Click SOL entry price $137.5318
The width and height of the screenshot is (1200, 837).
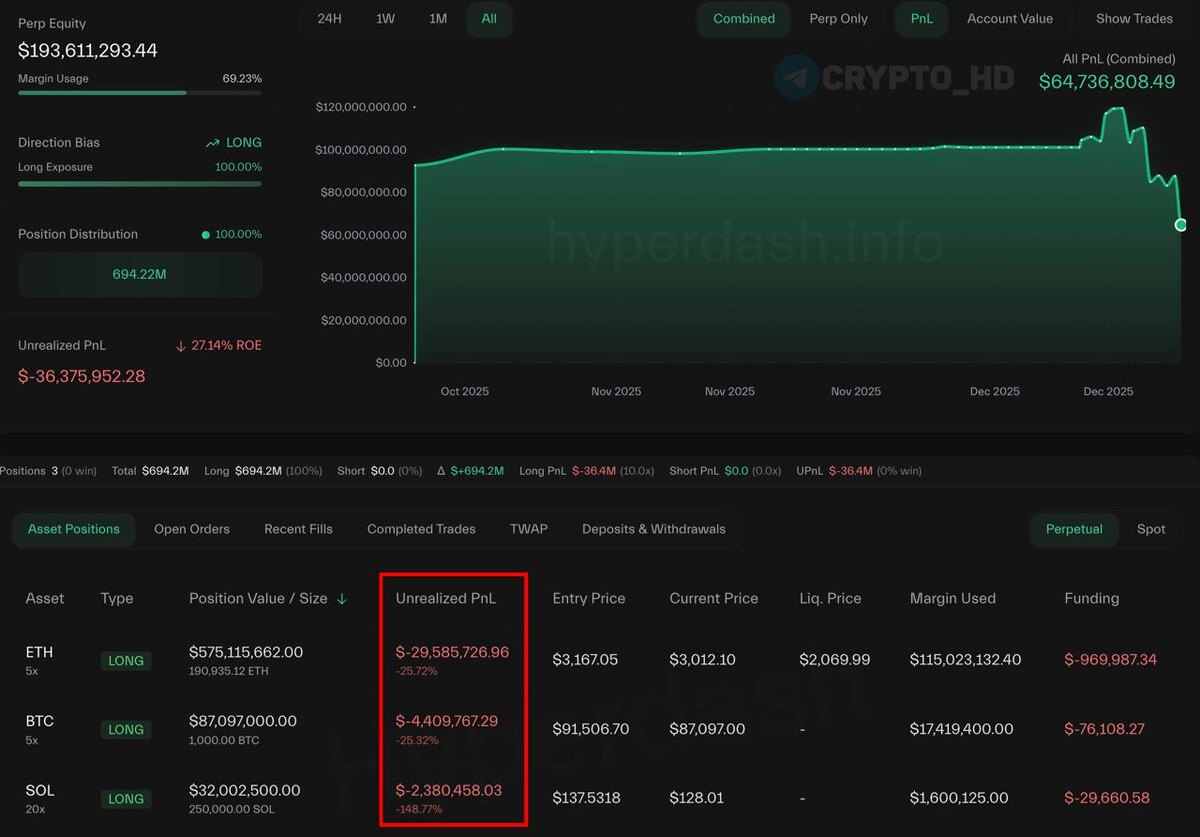(x=586, y=798)
